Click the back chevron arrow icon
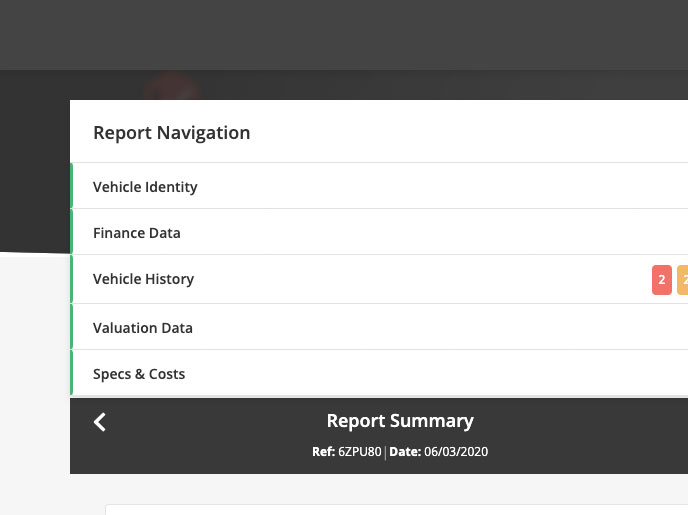This screenshot has height=515, width=688. coord(99,422)
